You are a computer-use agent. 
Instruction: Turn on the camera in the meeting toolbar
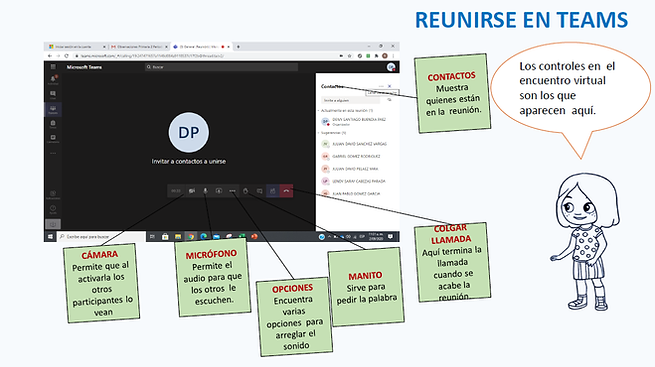click(192, 191)
